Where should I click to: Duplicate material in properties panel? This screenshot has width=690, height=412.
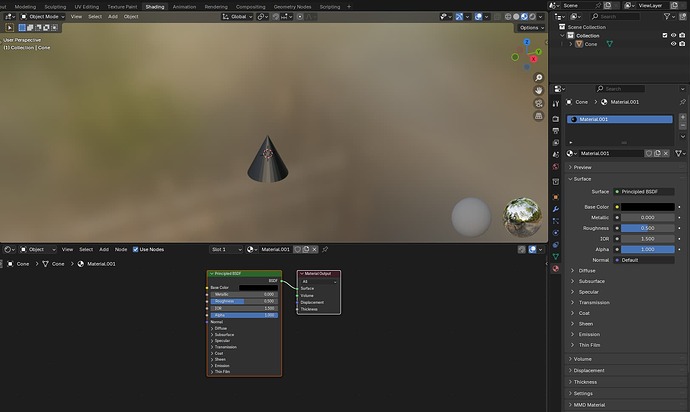(657, 153)
